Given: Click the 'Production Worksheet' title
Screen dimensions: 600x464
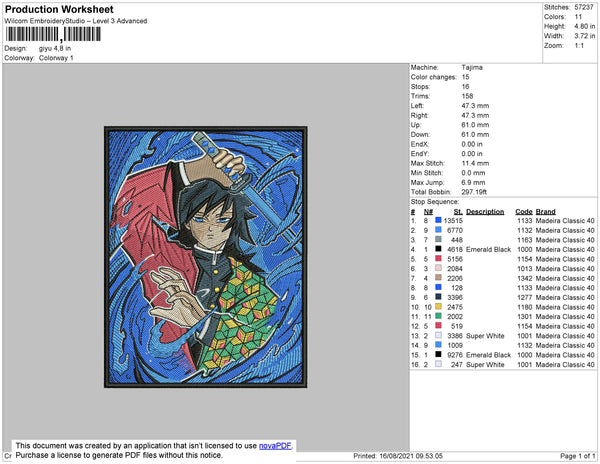Looking at the screenshot, I should [x=59, y=10].
